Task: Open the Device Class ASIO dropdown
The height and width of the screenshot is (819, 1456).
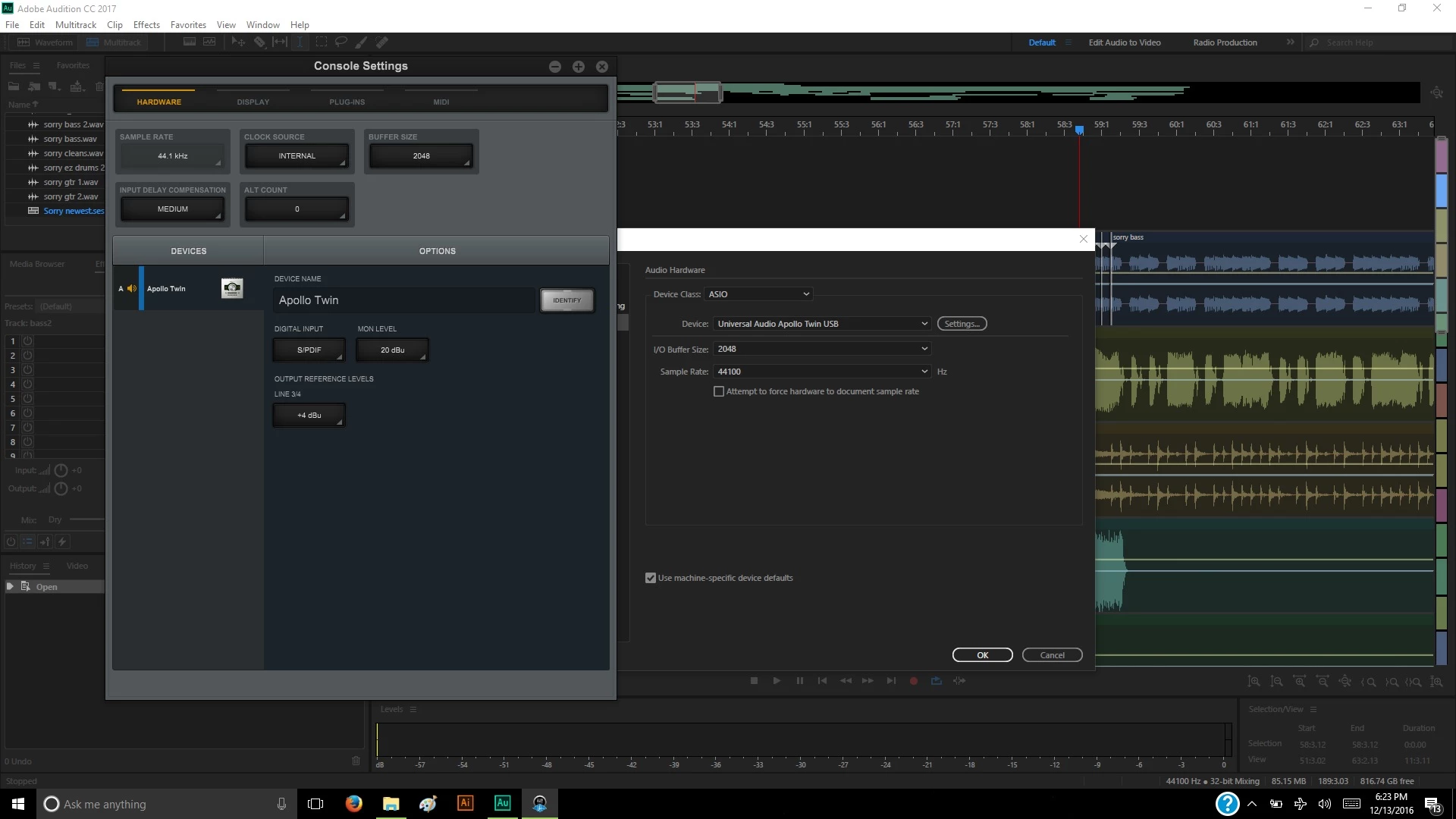Action: pyautogui.click(x=758, y=294)
